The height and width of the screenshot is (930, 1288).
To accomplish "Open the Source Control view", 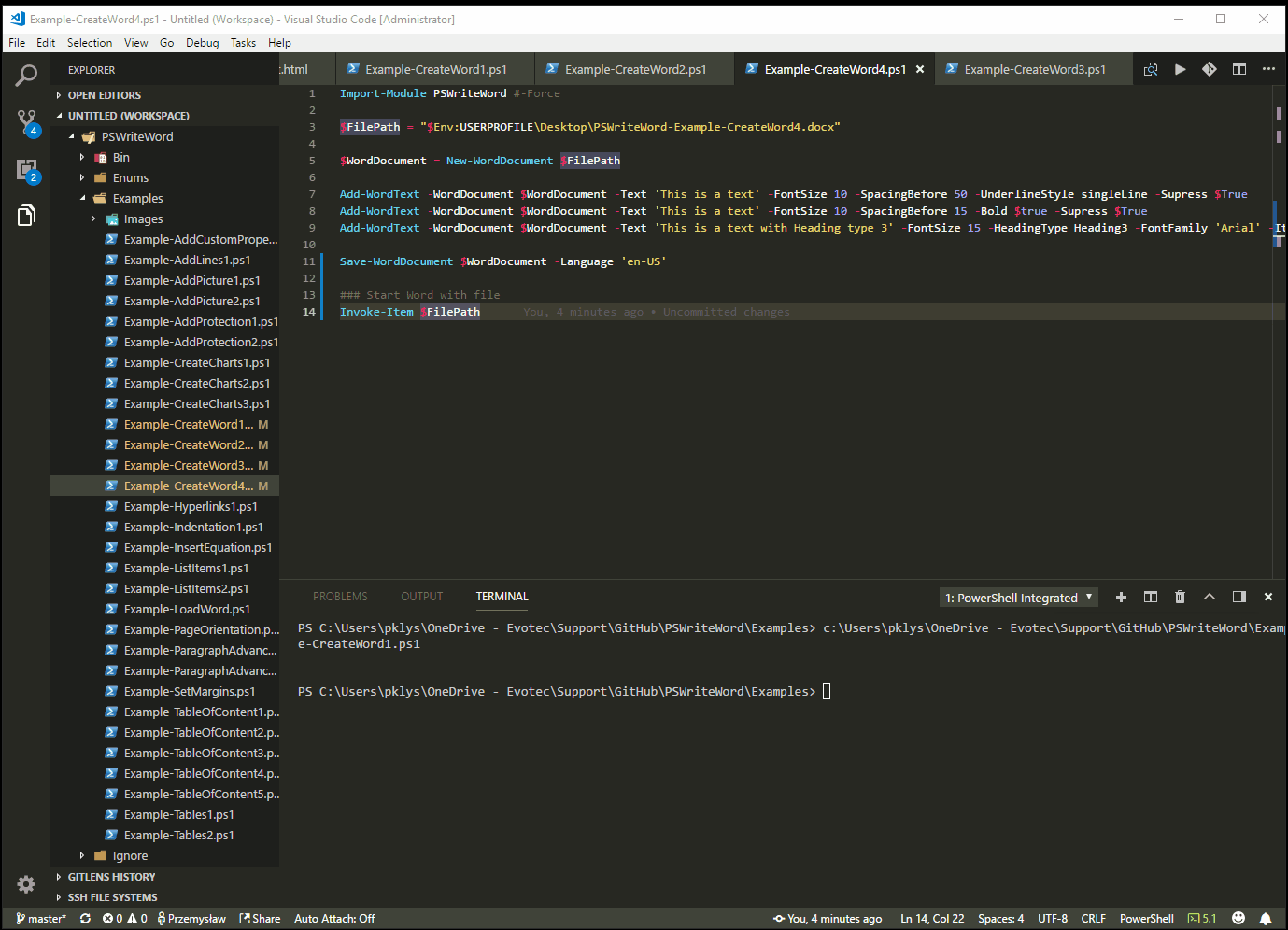I will pos(26,121).
